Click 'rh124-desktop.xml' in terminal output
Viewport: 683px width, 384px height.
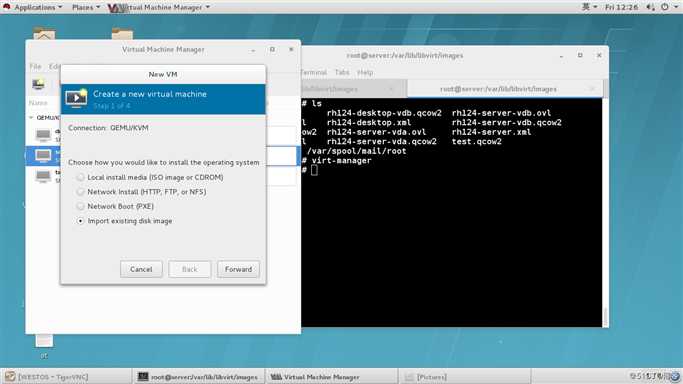(369, 123)
